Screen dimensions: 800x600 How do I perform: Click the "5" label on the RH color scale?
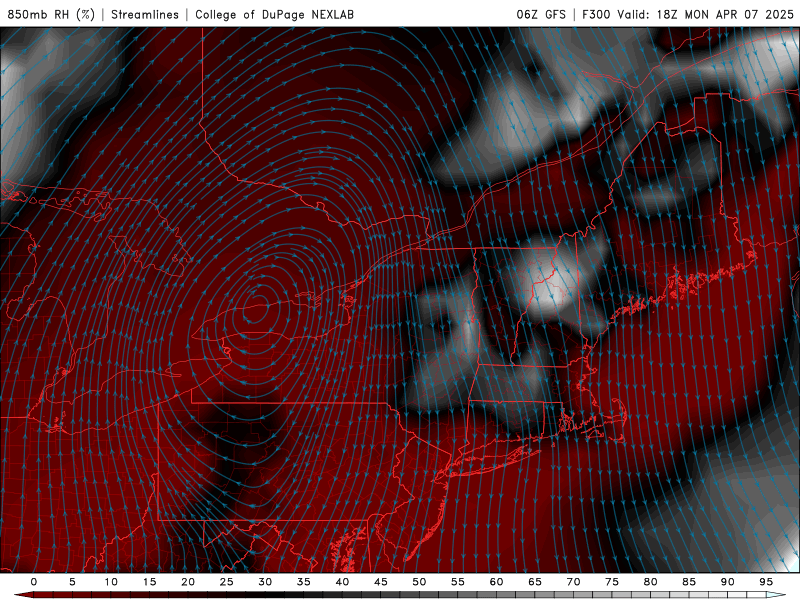pos(72,582)
